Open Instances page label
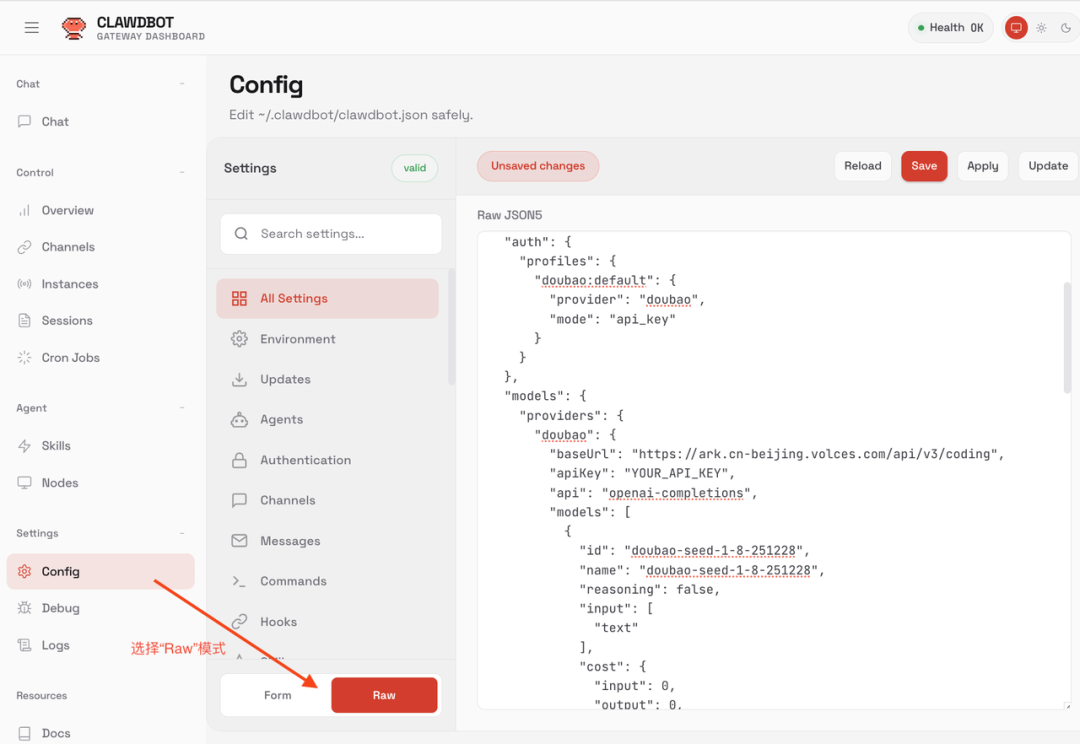This screenshot has height=744, width=1080. 70,284
